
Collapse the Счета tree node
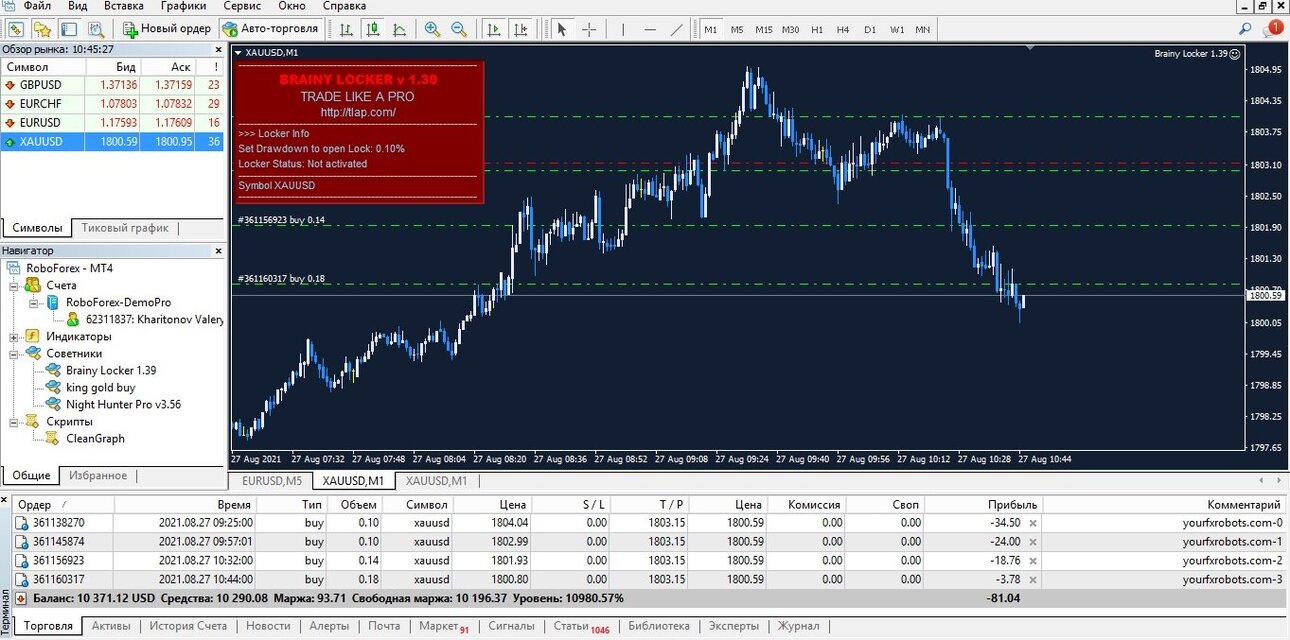[14, 285]
